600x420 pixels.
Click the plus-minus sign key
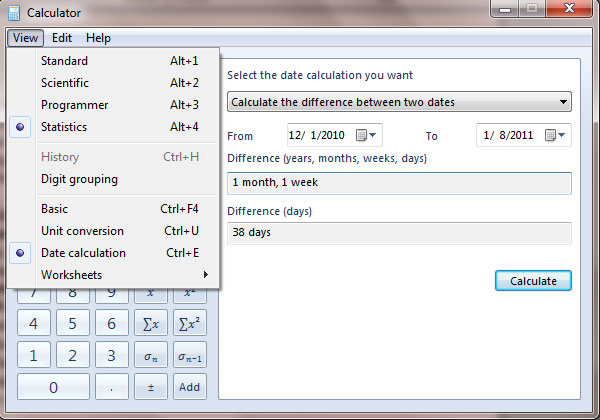point(151,387)
